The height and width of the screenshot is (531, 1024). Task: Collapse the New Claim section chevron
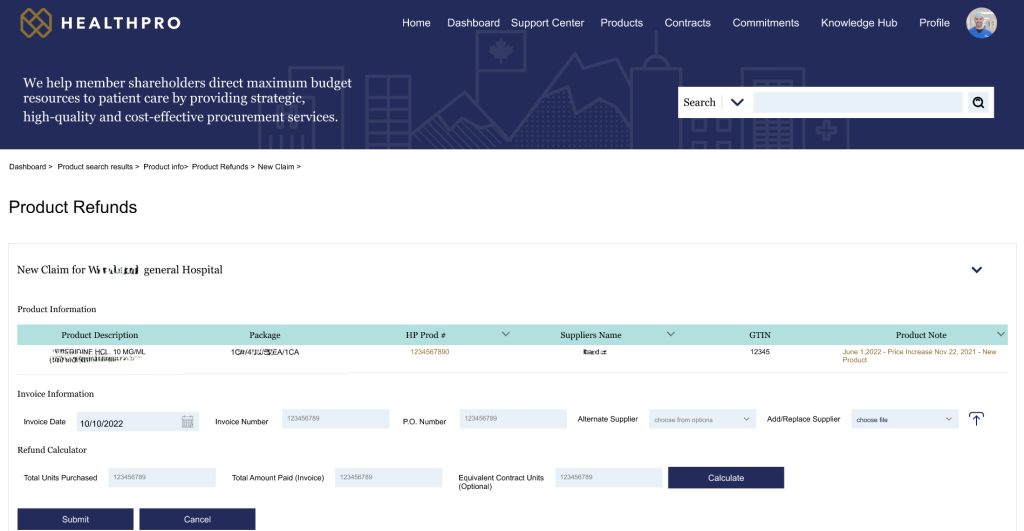click(x=976, y=270)
